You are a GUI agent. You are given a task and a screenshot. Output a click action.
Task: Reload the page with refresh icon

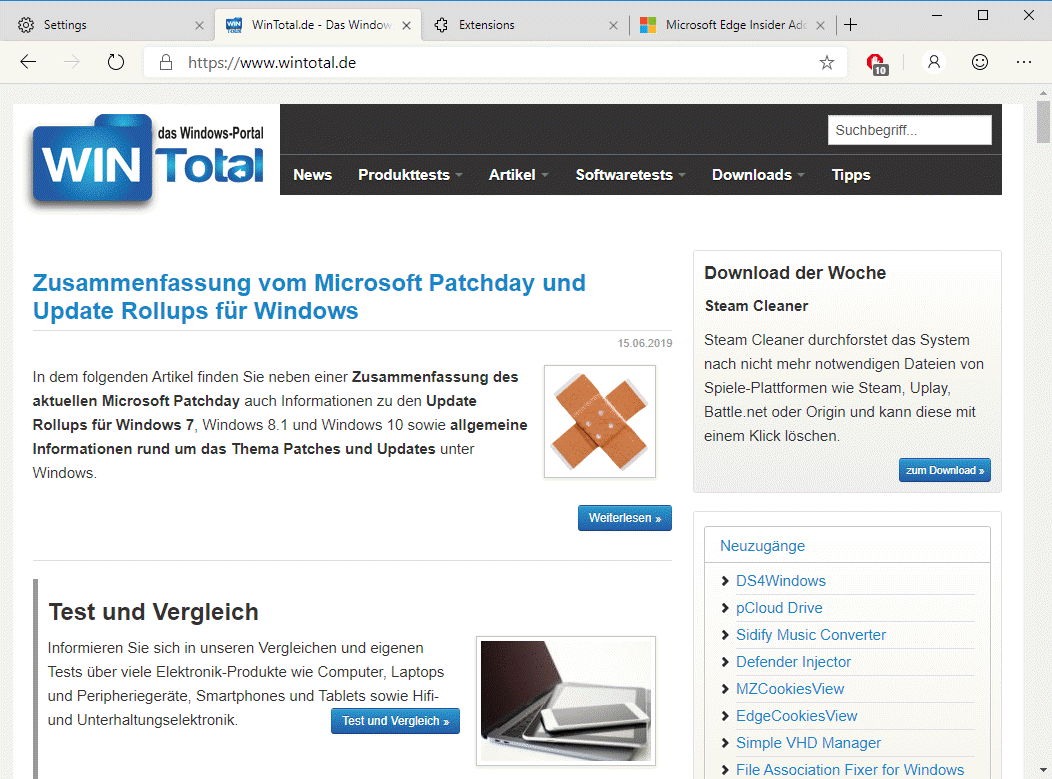click(x=116, y=62)
